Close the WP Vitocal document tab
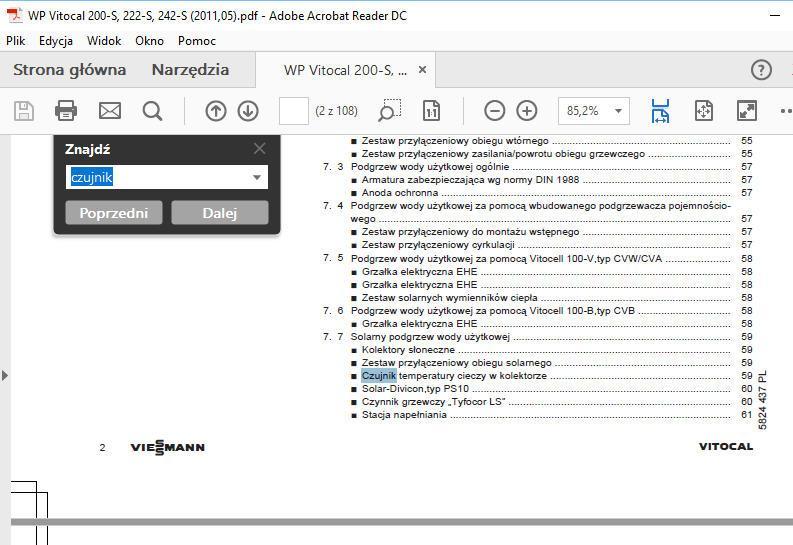The width and height of the screenshot is (793, 545). [x=422, y=70]
